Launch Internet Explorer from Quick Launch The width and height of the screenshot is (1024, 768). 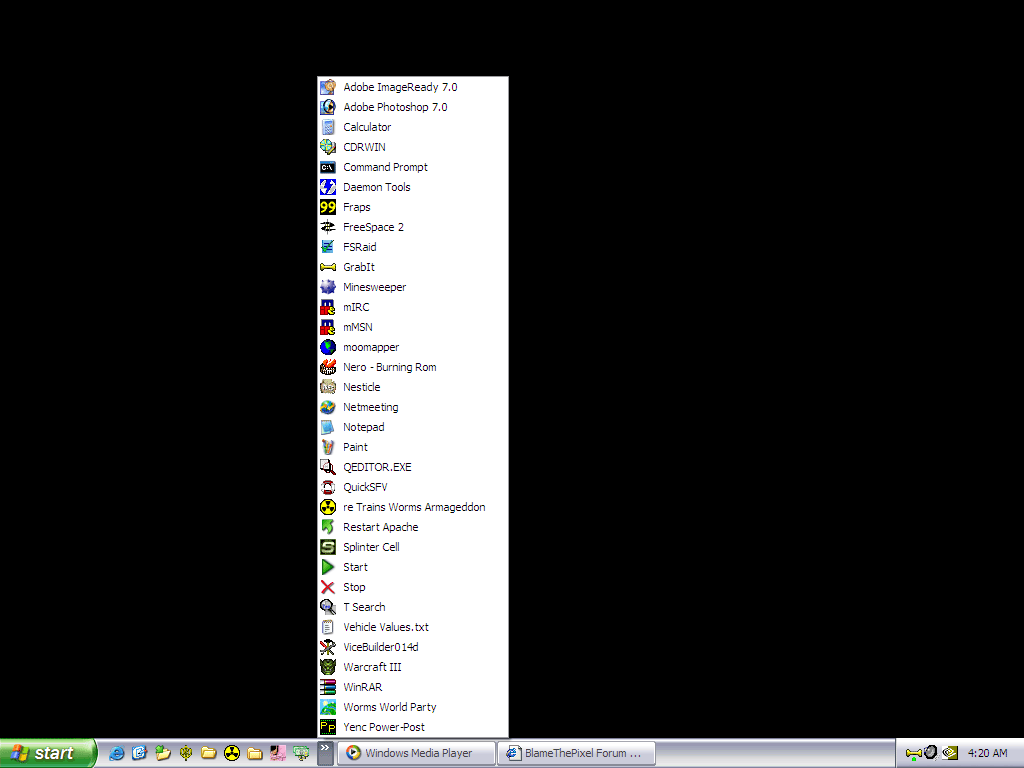[116, 753]
